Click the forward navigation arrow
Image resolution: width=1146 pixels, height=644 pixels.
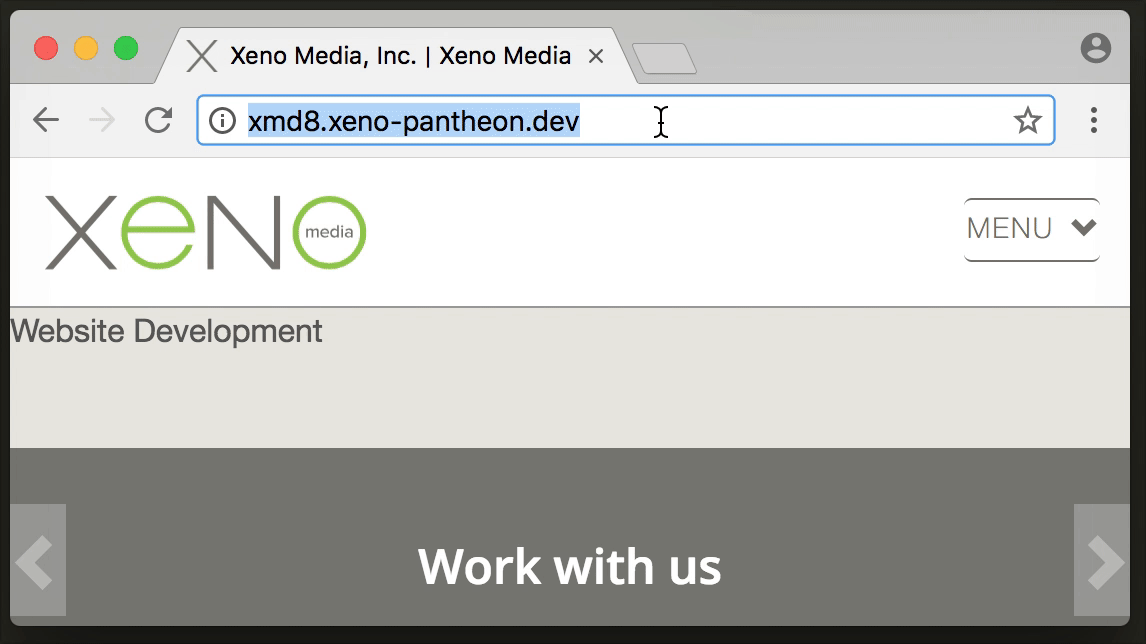click(102, 120)
